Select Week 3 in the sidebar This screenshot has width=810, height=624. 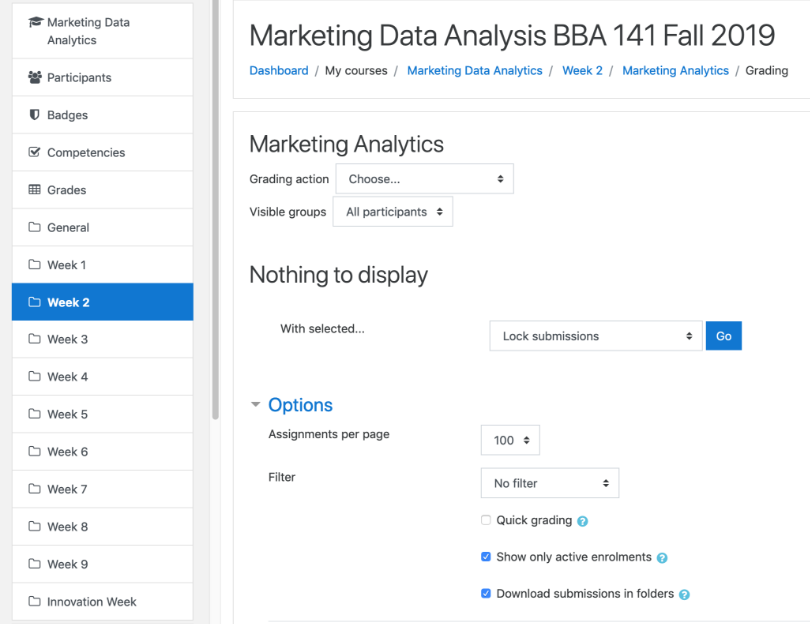(68, 339)
